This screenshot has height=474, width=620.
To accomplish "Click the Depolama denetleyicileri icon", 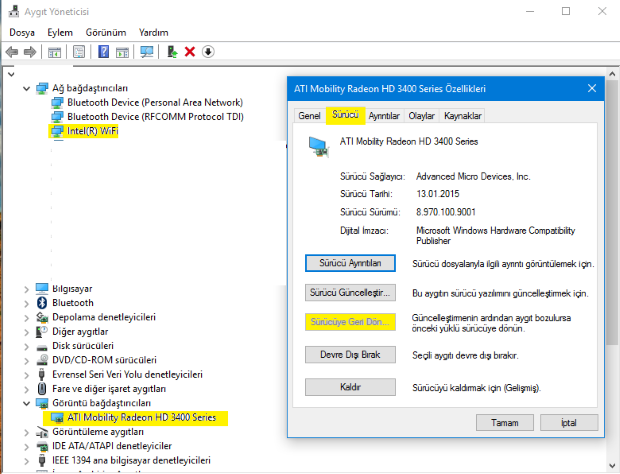I will click(x=42, y=317).
